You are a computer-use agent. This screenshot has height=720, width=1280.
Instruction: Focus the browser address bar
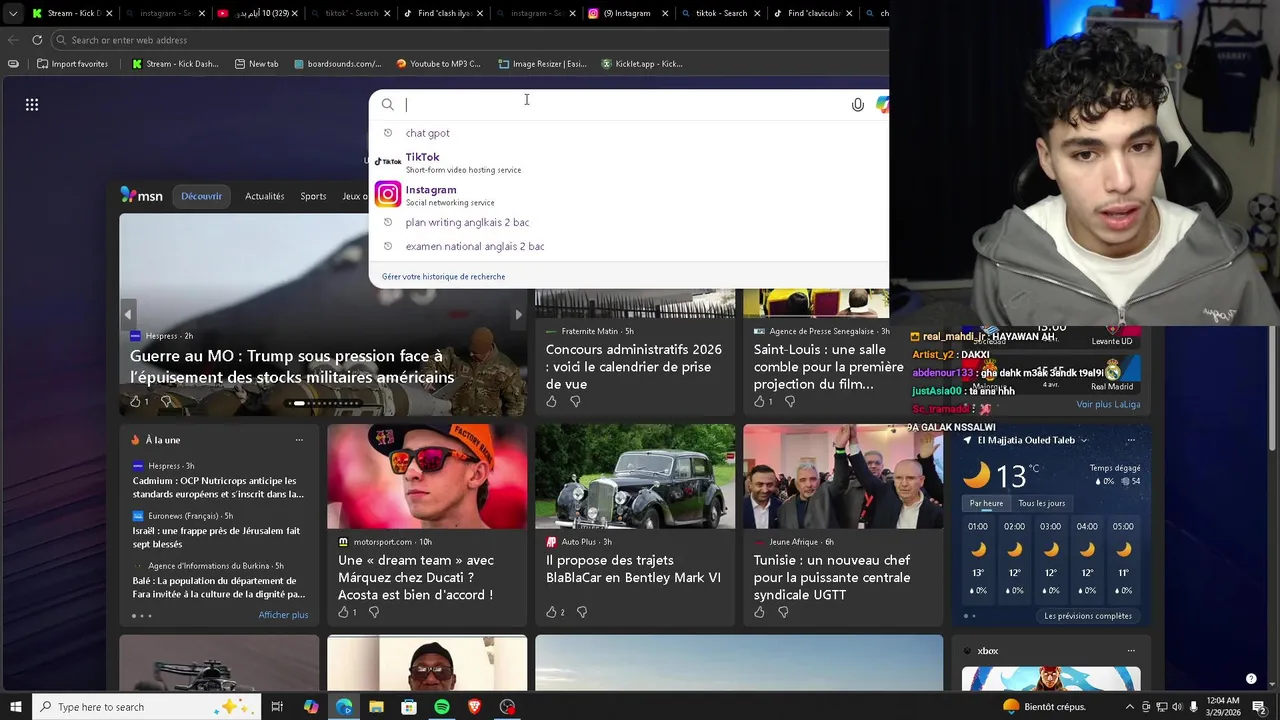click(470, 40)
